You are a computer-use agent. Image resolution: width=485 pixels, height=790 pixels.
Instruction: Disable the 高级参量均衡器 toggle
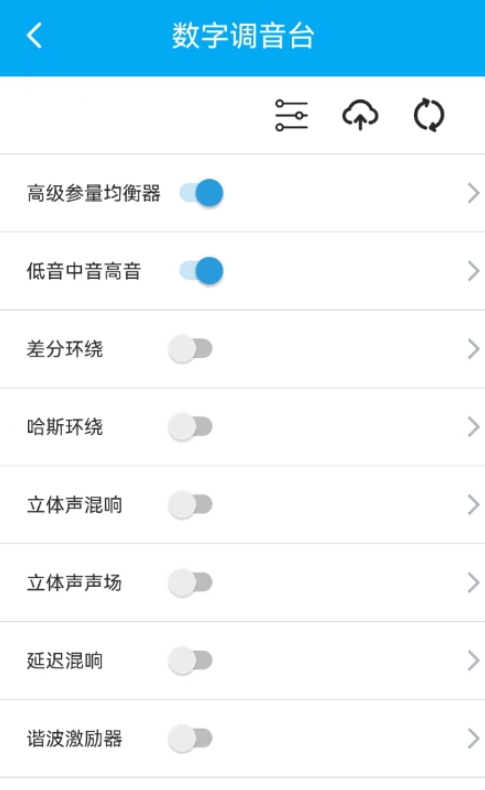(201, 193)
